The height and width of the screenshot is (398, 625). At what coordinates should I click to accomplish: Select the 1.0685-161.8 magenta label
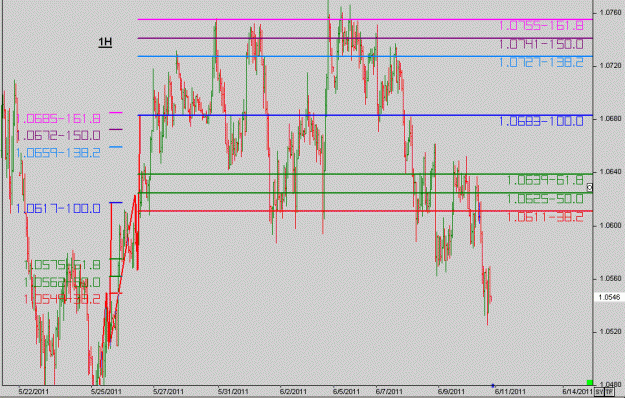58,119
